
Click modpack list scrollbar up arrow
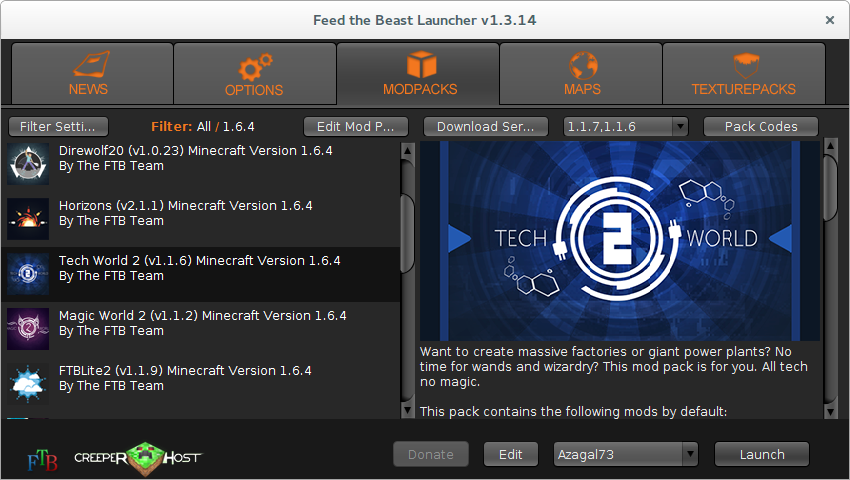tap(408, 150)
